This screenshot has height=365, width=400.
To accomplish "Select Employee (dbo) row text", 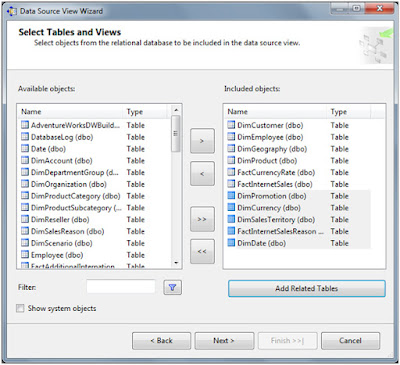I will pyautogui.click(x=57, y=255).
